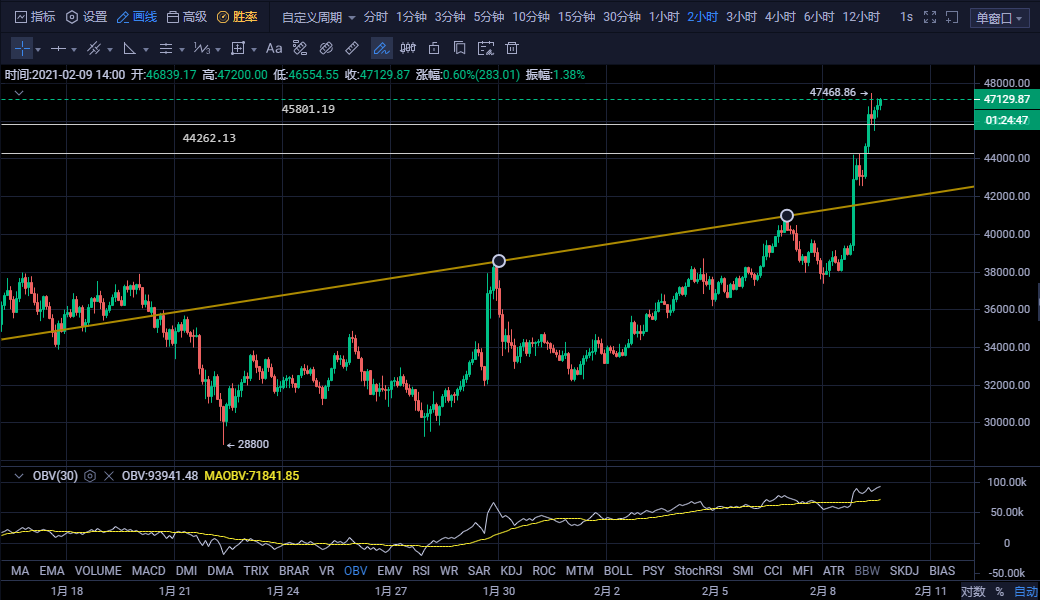
Task: Open OBV(30) indicator settings gear
Action: coord(90,476)
